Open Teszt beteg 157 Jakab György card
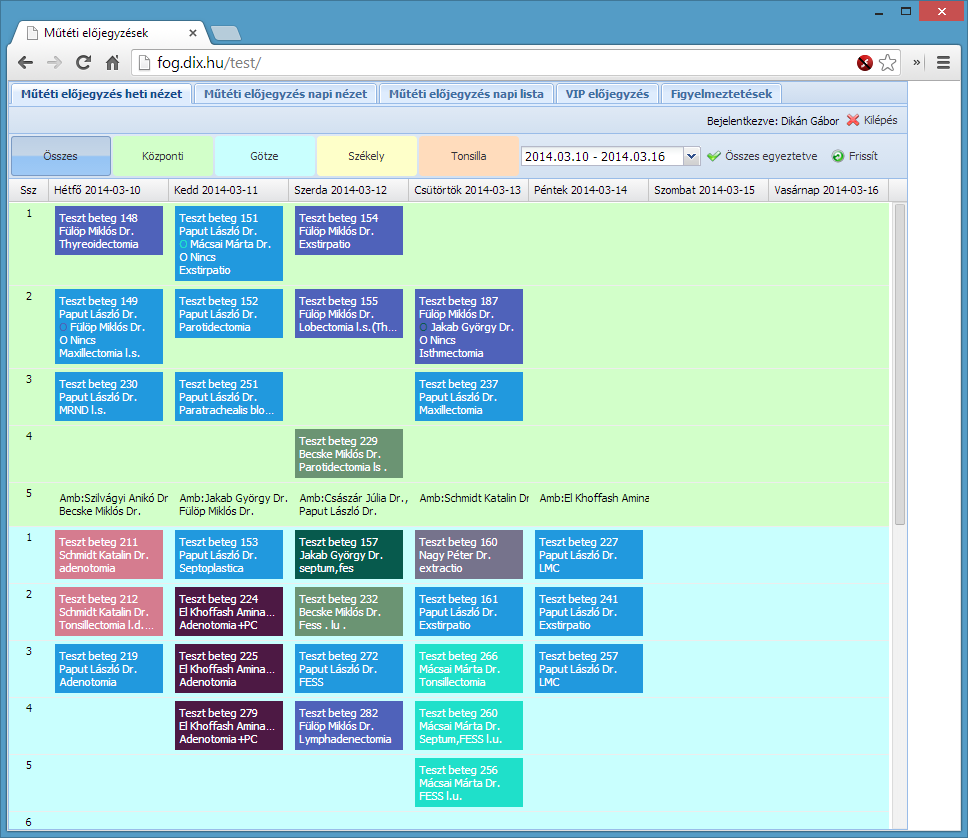Viewport: 968px width, 838px height. point(349,555)
